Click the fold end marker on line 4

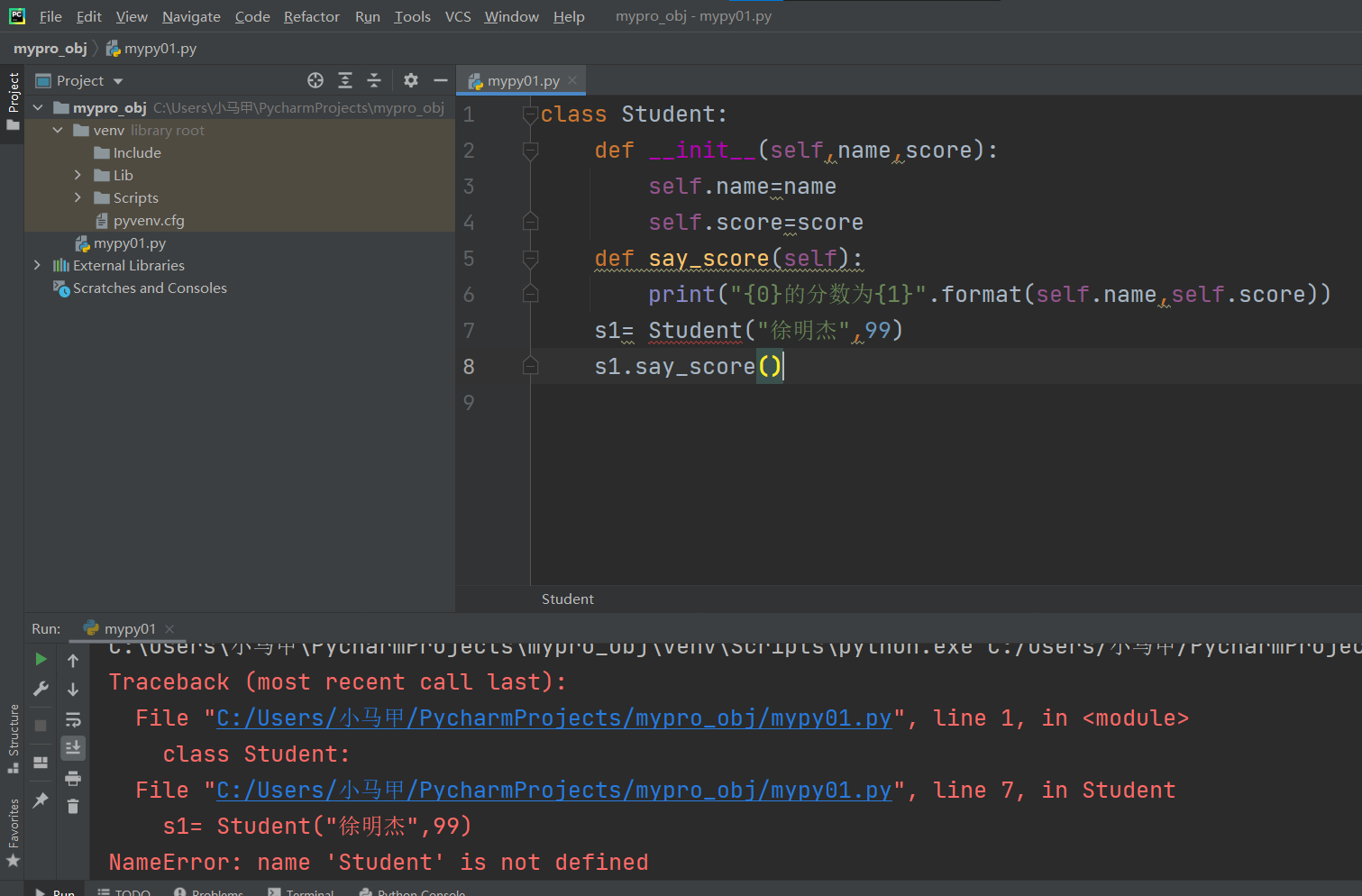tap(531, 222)
